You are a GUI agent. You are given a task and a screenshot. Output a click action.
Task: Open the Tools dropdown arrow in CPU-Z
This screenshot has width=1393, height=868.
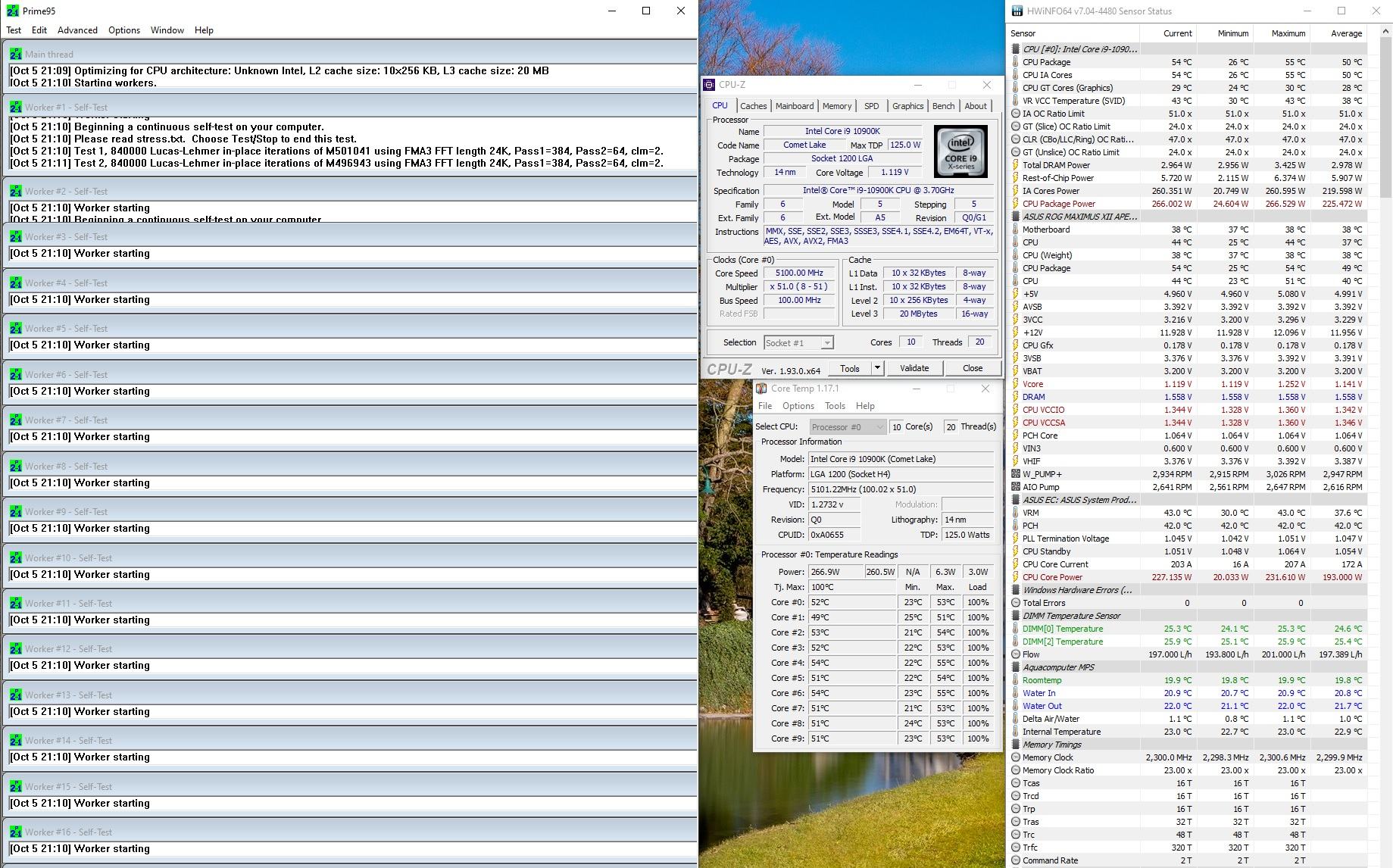877,368
